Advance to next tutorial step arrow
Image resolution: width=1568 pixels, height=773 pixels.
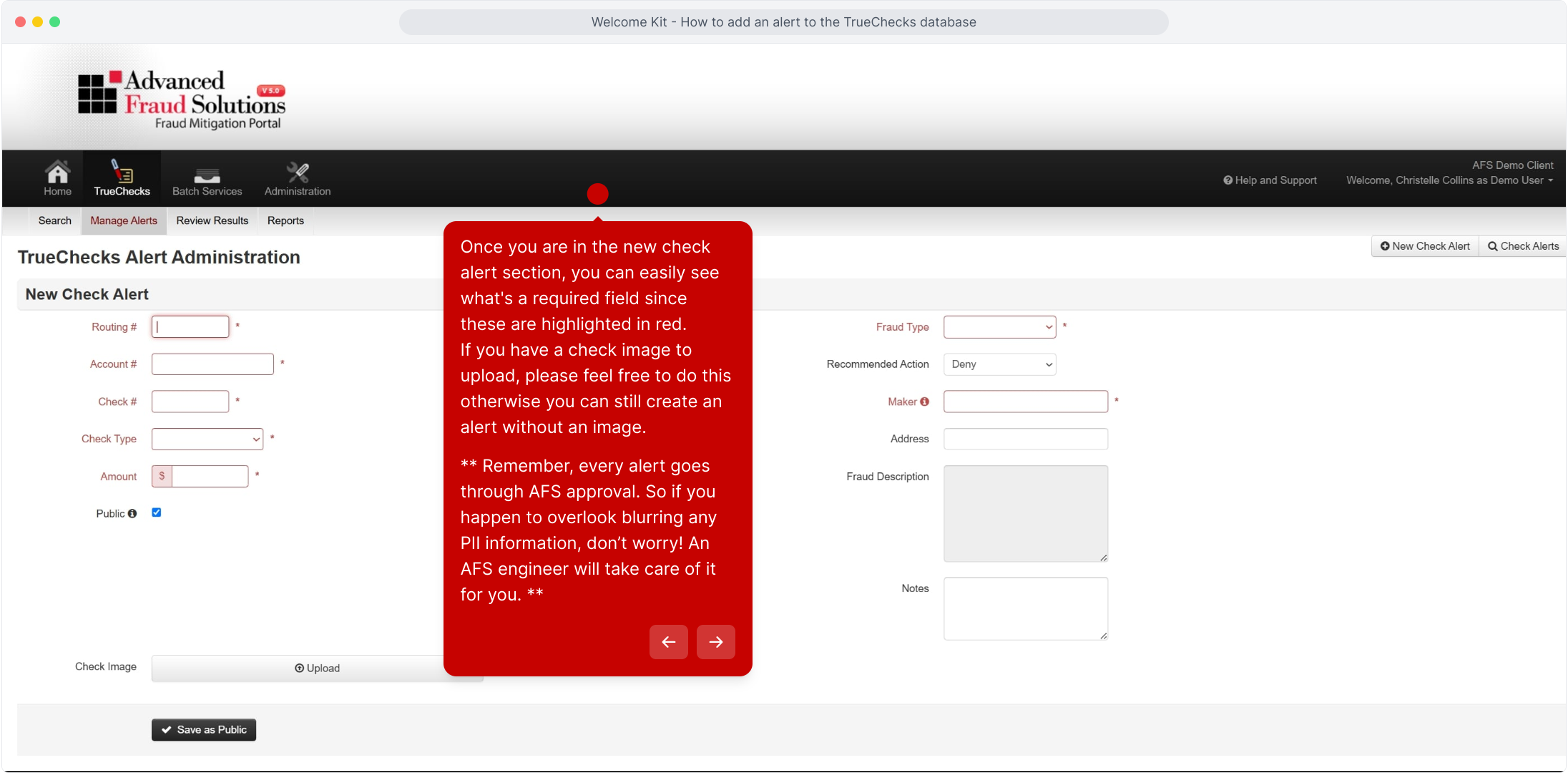pos(716,642)
